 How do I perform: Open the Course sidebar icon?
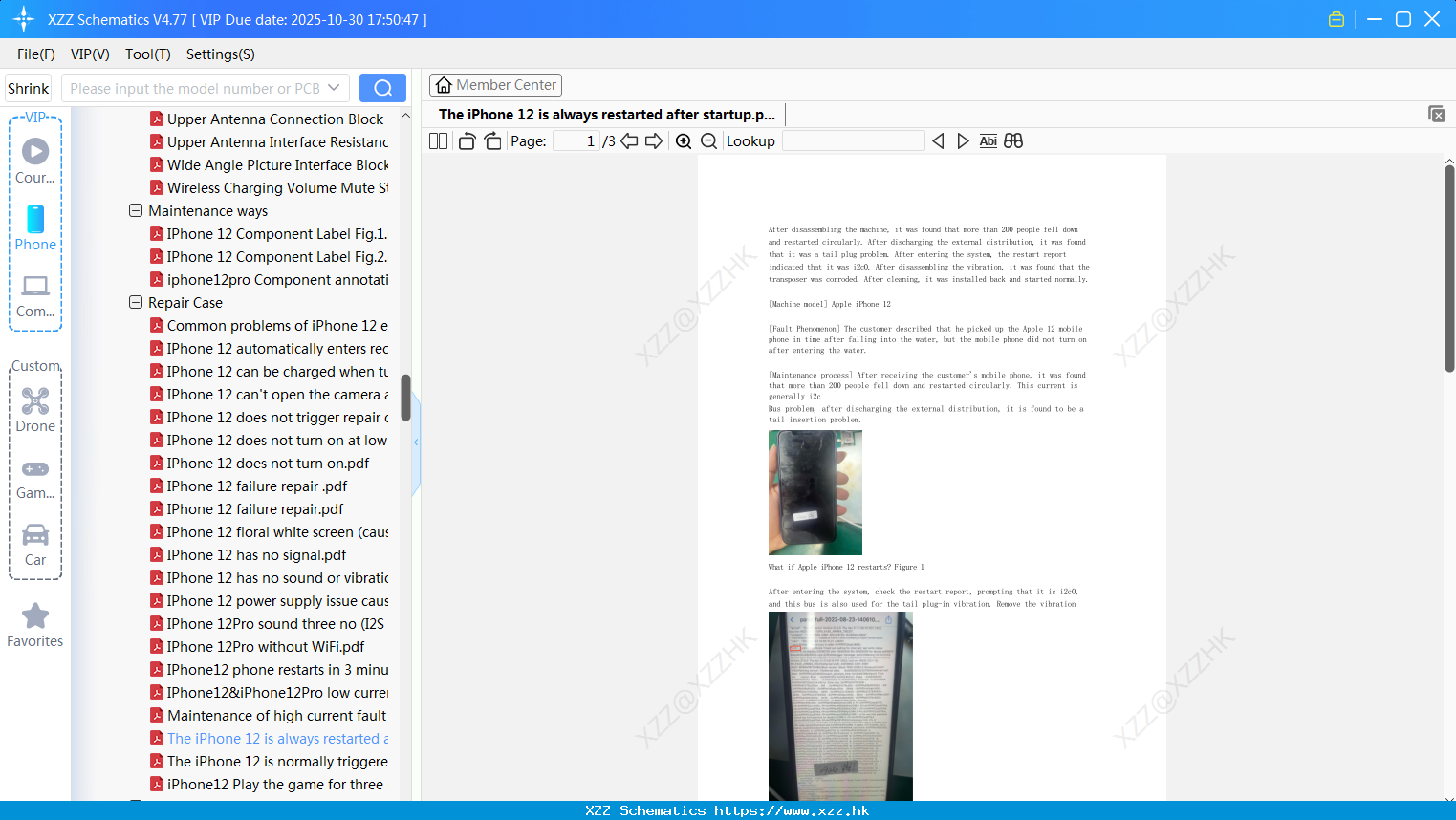pyautogui.click(x=35, y=160)
